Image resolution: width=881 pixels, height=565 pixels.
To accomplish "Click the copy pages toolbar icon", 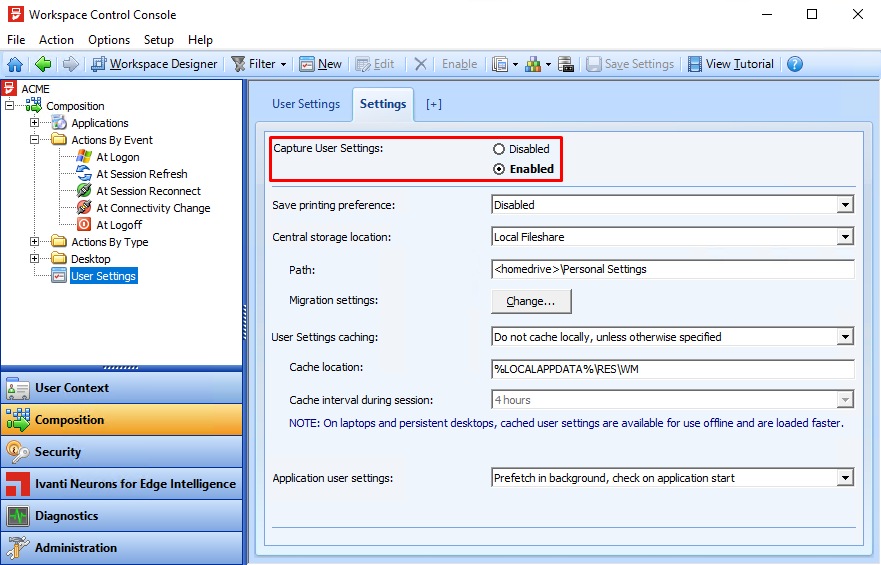I will pyautogui.click(x=500, y=65).
